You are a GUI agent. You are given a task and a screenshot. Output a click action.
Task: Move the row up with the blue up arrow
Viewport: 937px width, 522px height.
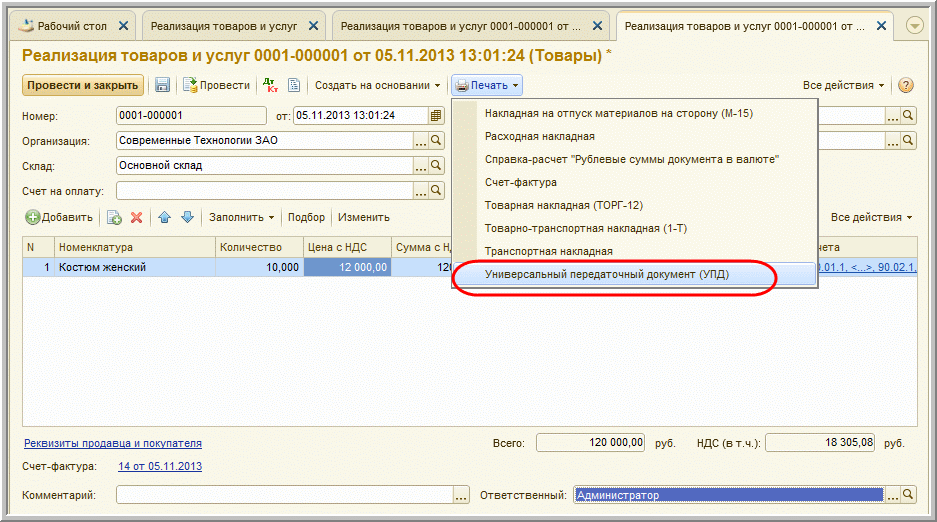coord(165,217)
